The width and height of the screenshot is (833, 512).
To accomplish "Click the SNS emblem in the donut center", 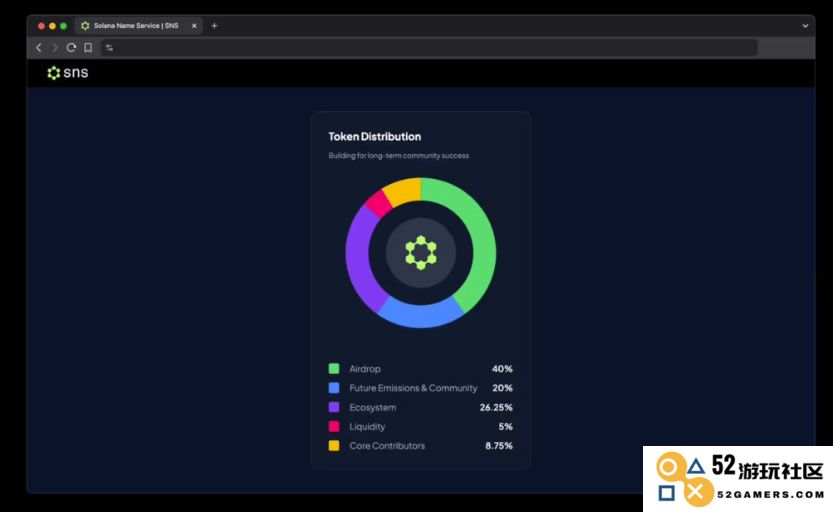I will 421,252.
